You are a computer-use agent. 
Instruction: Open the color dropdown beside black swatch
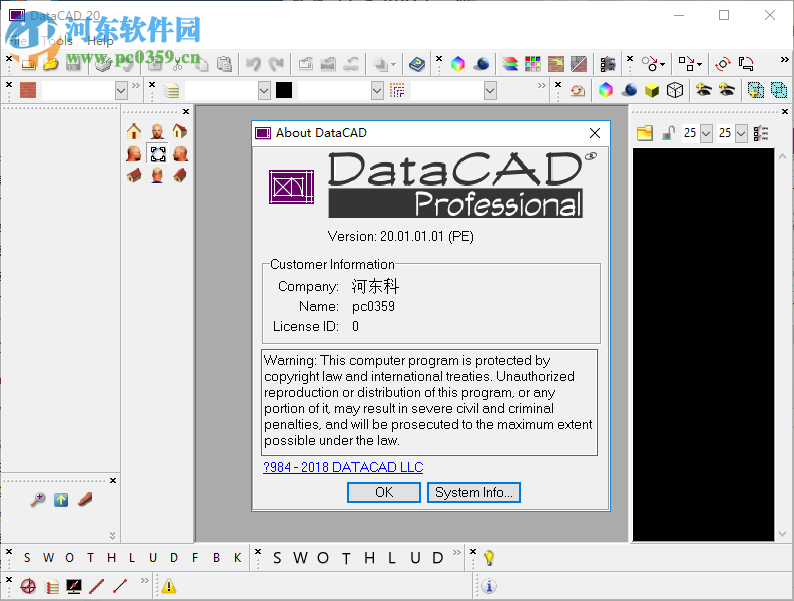377,91
